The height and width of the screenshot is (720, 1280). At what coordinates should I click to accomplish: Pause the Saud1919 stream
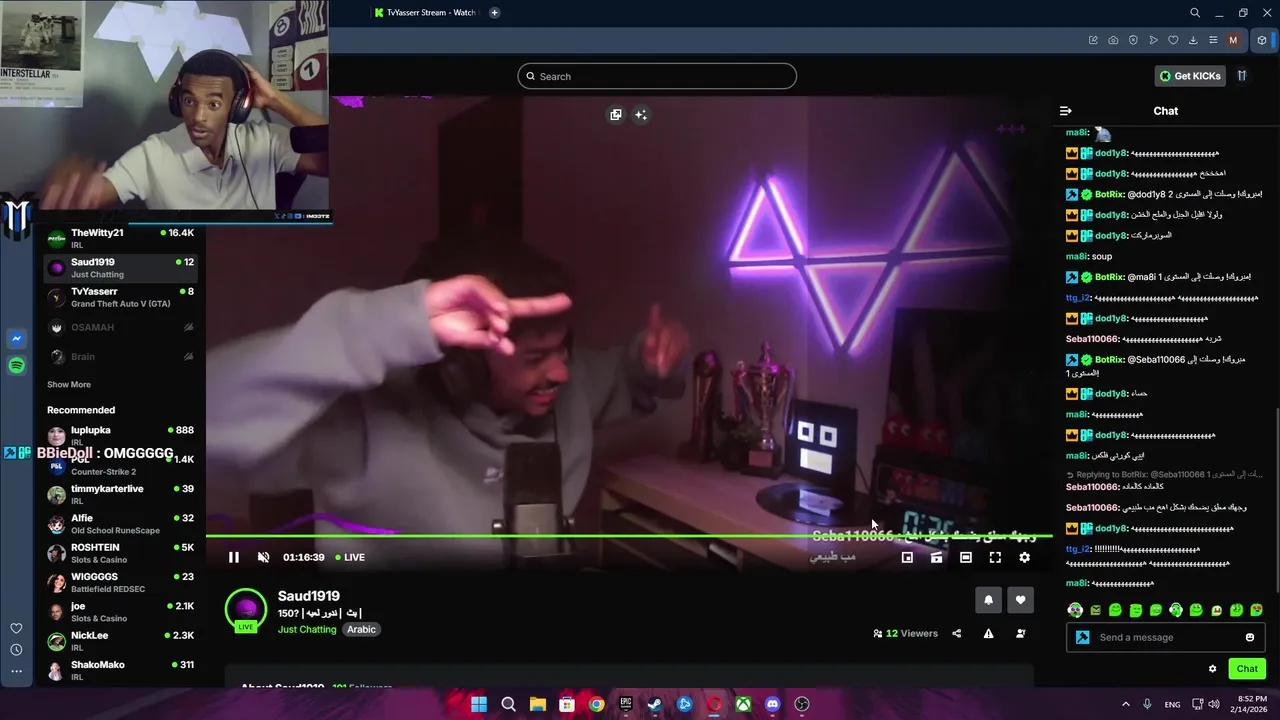[234, 557]
